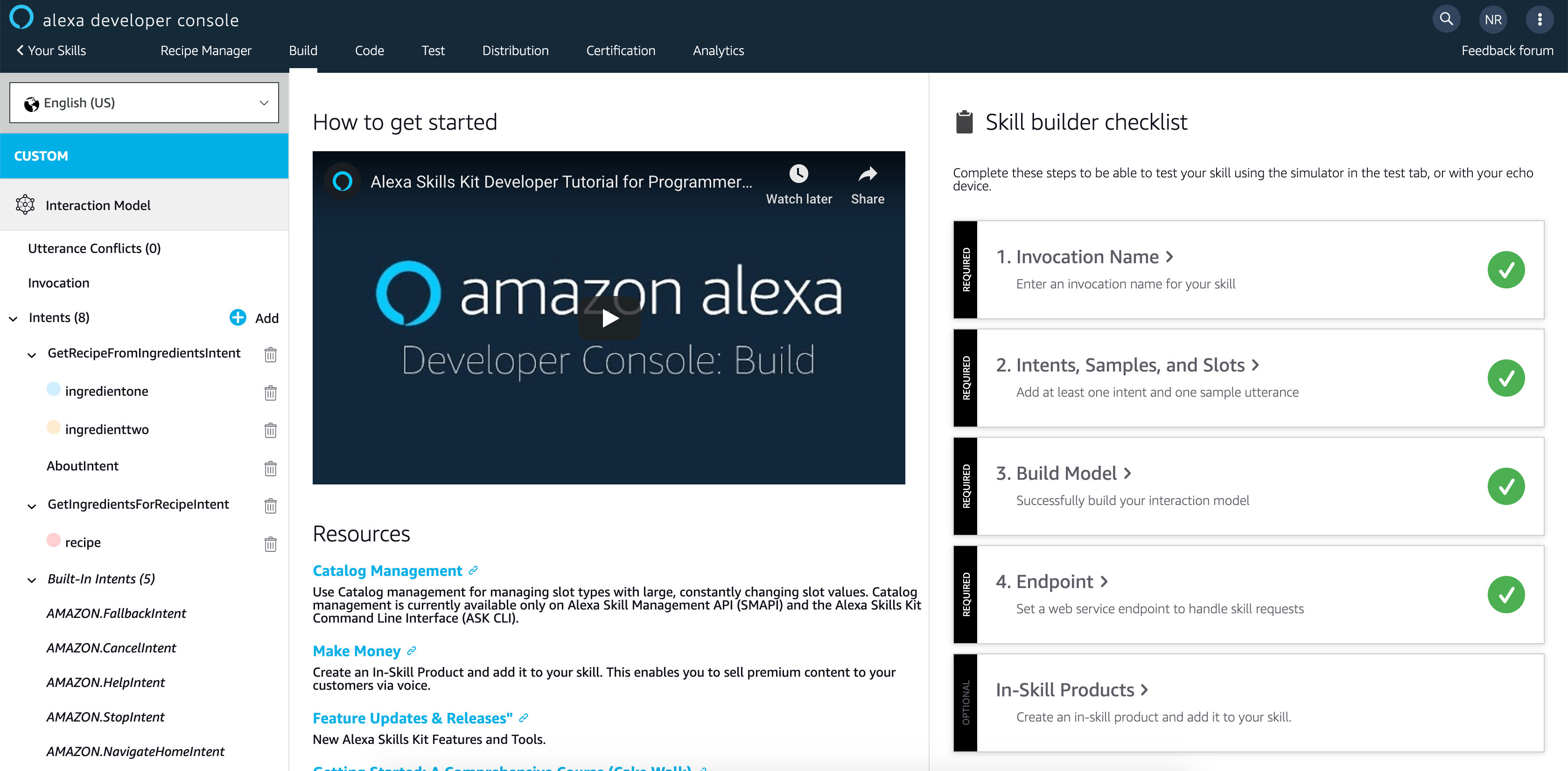Click the ingredientone blue color dot

[54, 389]
